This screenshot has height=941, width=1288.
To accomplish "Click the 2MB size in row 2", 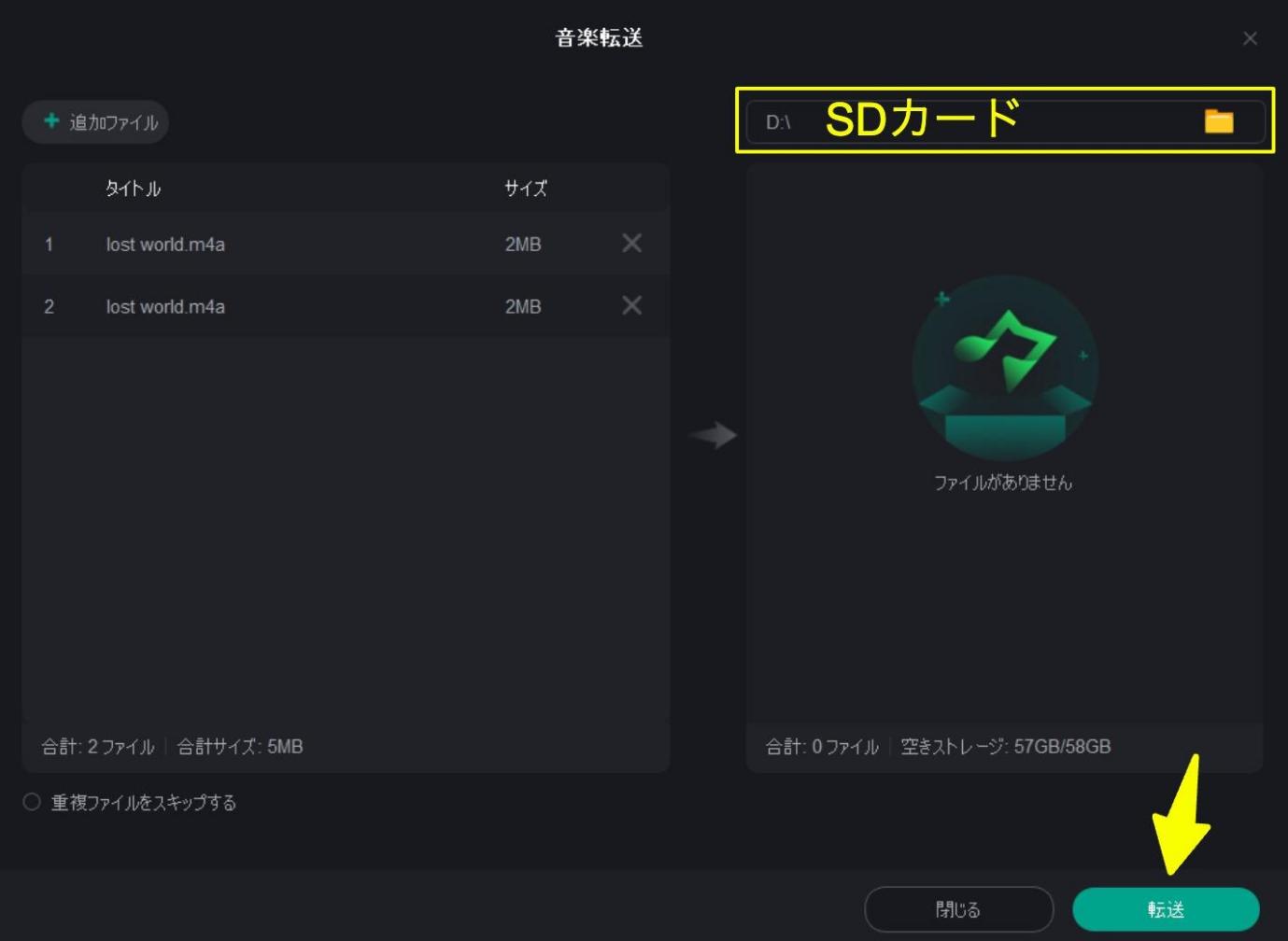I will point(523,307).
